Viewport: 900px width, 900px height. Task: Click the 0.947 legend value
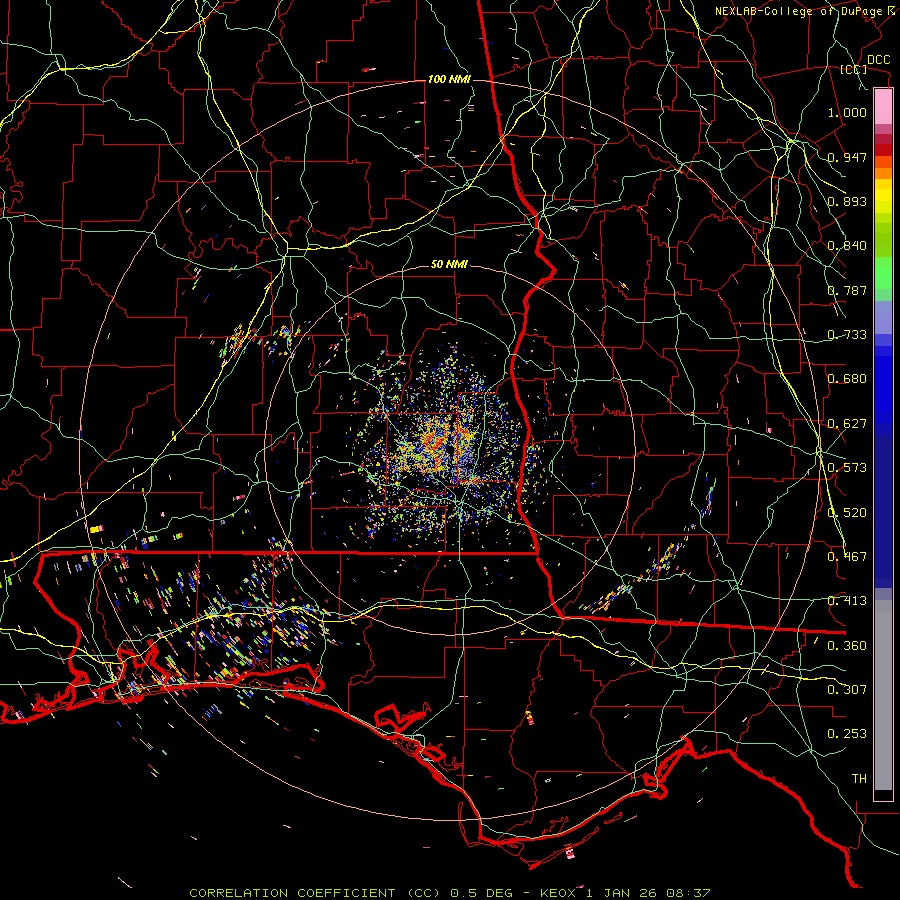coord(847,157)
